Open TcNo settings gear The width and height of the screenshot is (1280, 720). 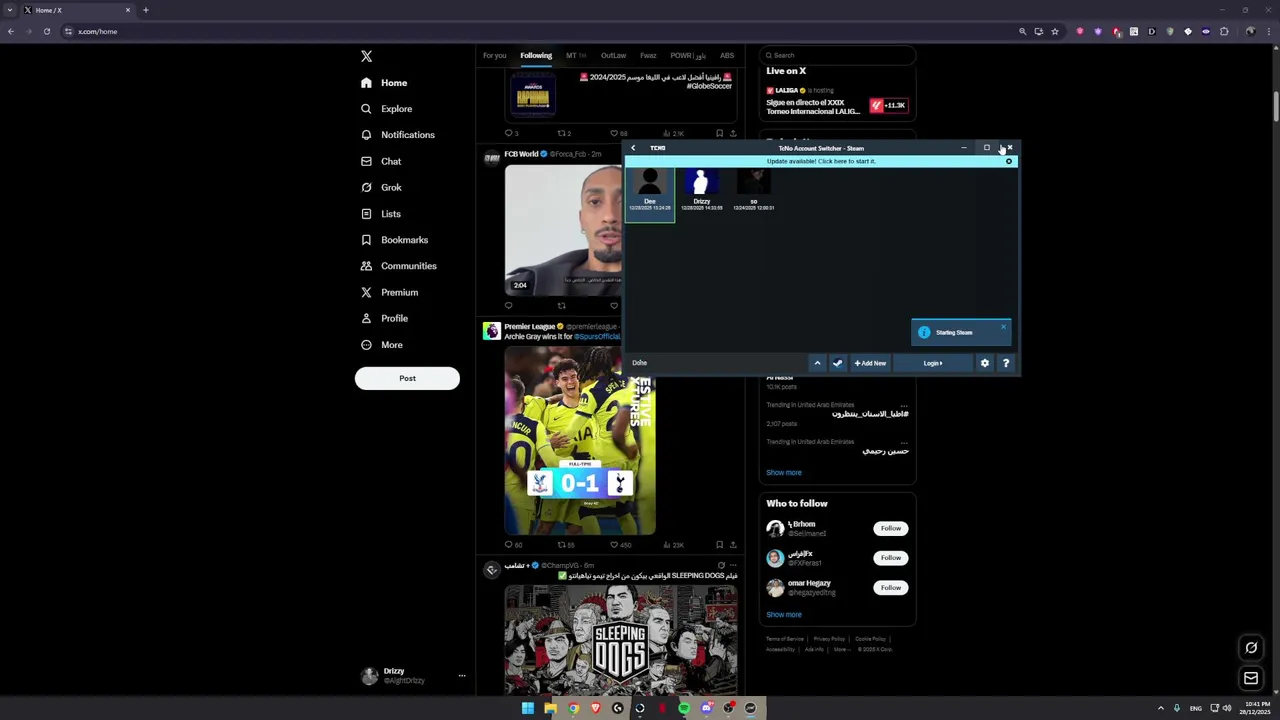point(984,363)
